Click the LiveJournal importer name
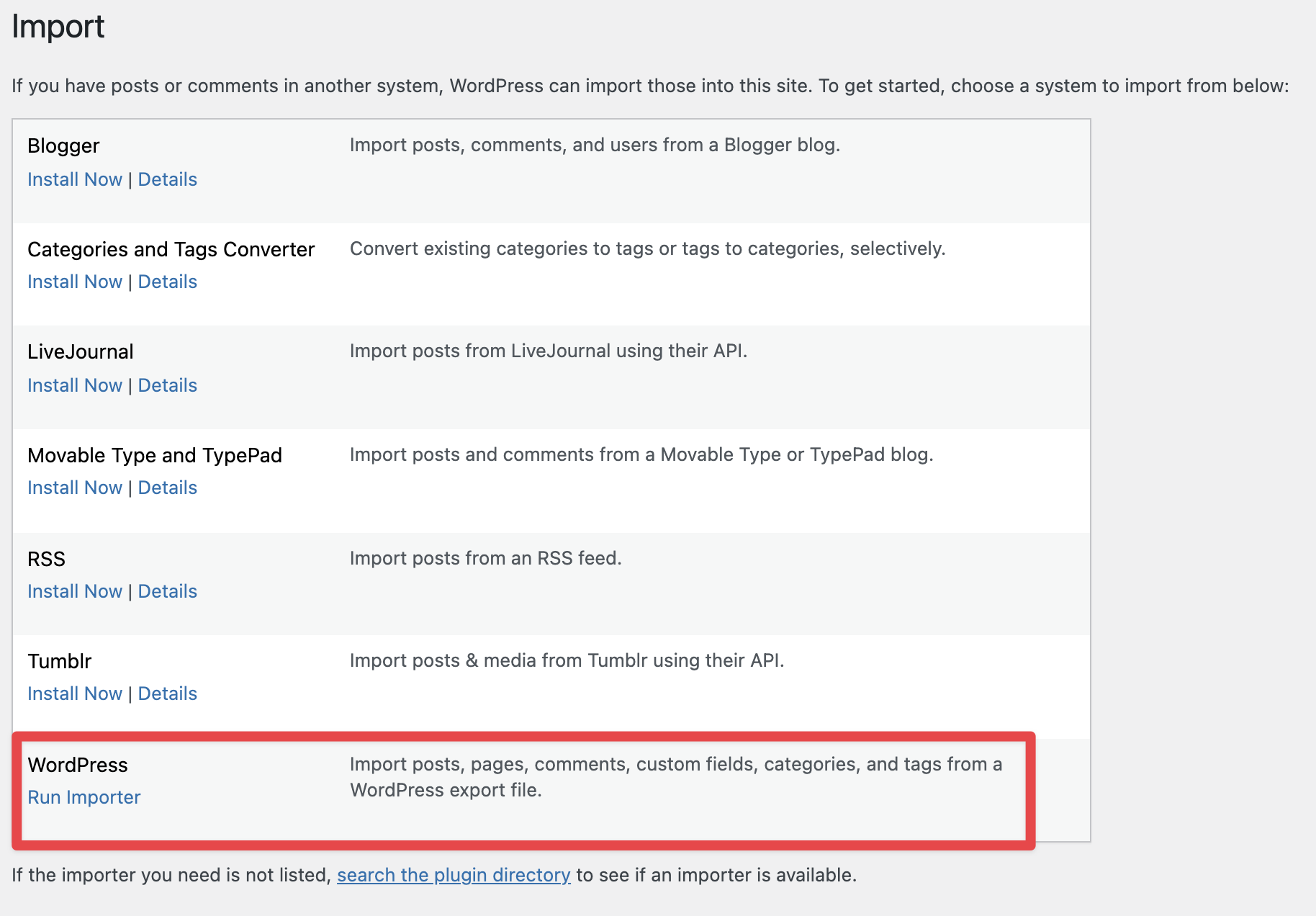The image size is (1316, 916). pos(80,351)
